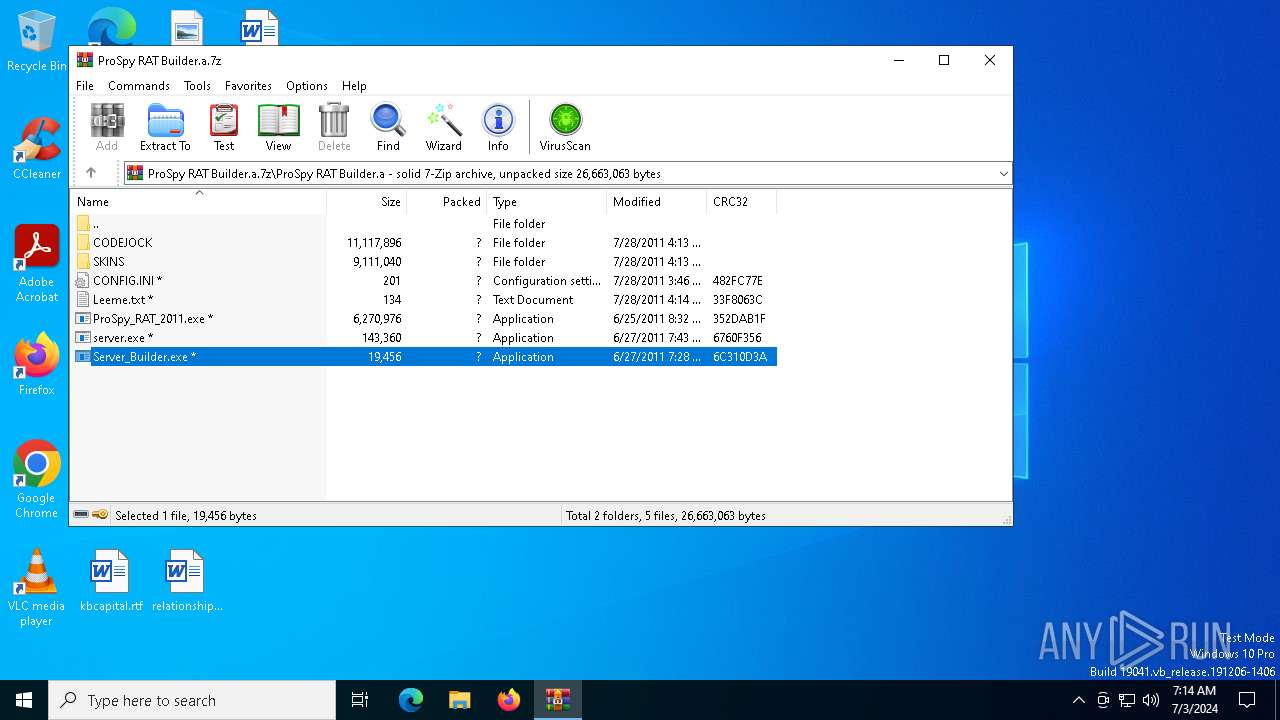The image size is (1280, 720).
Task: Click CRC32 value 482FC77E
Action: coord(738,281)
